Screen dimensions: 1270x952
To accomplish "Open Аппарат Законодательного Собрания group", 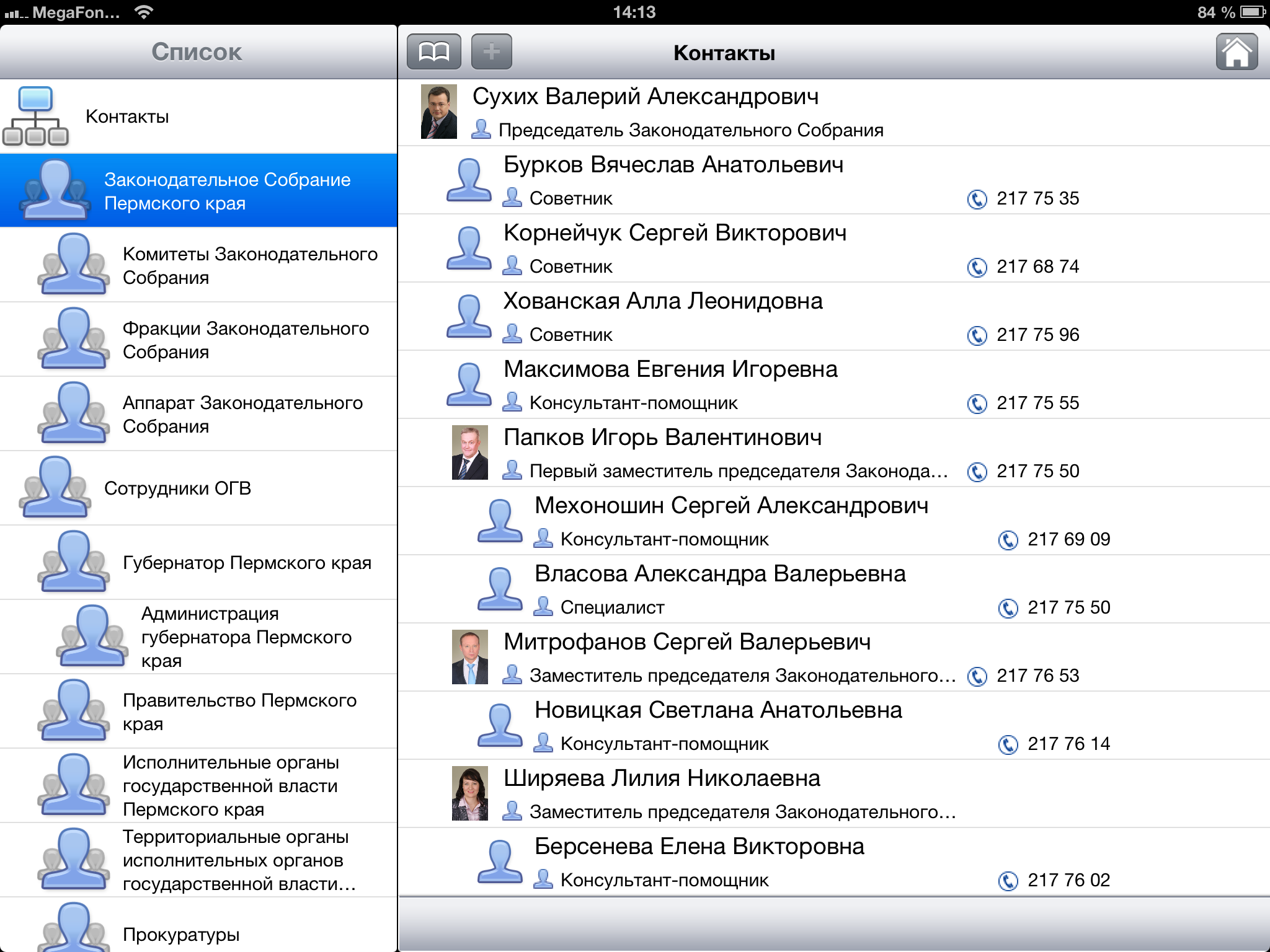I will pyautogui.click(x=242, y=414).
